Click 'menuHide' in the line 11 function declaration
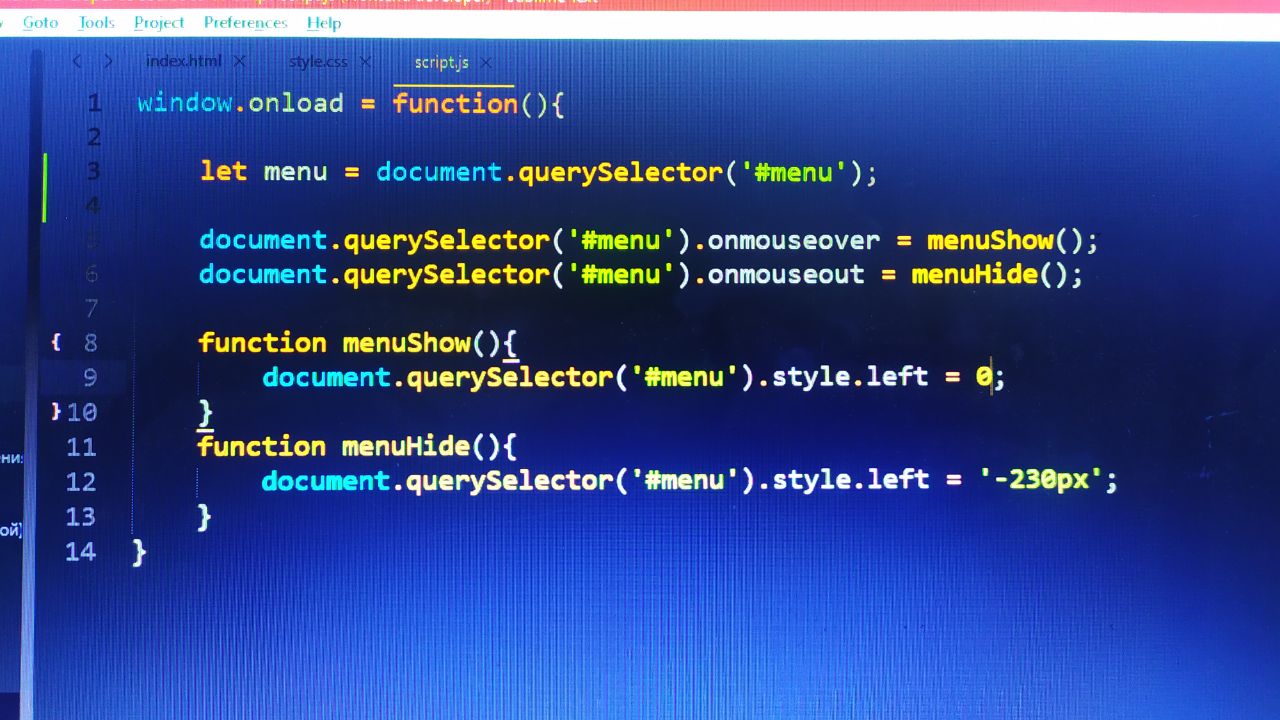Image resolution: width=1280 pixels, height=720 pixels. pyautogui.click(x=405, y=446)
